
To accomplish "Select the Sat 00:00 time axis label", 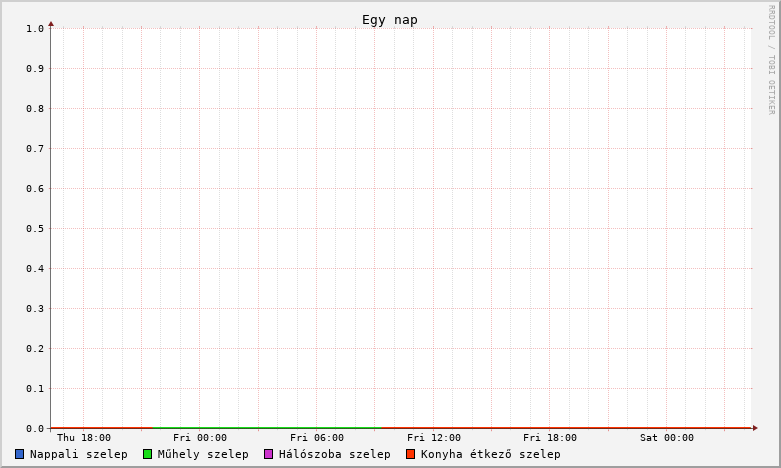I will tap(667, 438).
